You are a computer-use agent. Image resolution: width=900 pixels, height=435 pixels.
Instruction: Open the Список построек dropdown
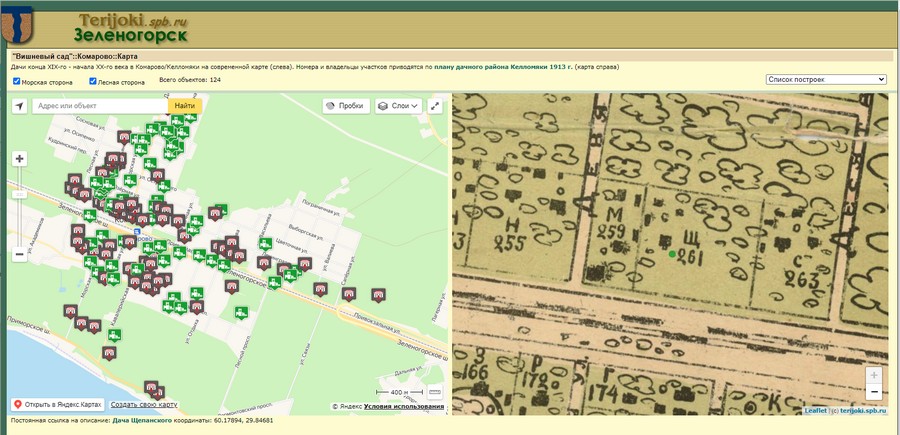(x=826, y=79)
